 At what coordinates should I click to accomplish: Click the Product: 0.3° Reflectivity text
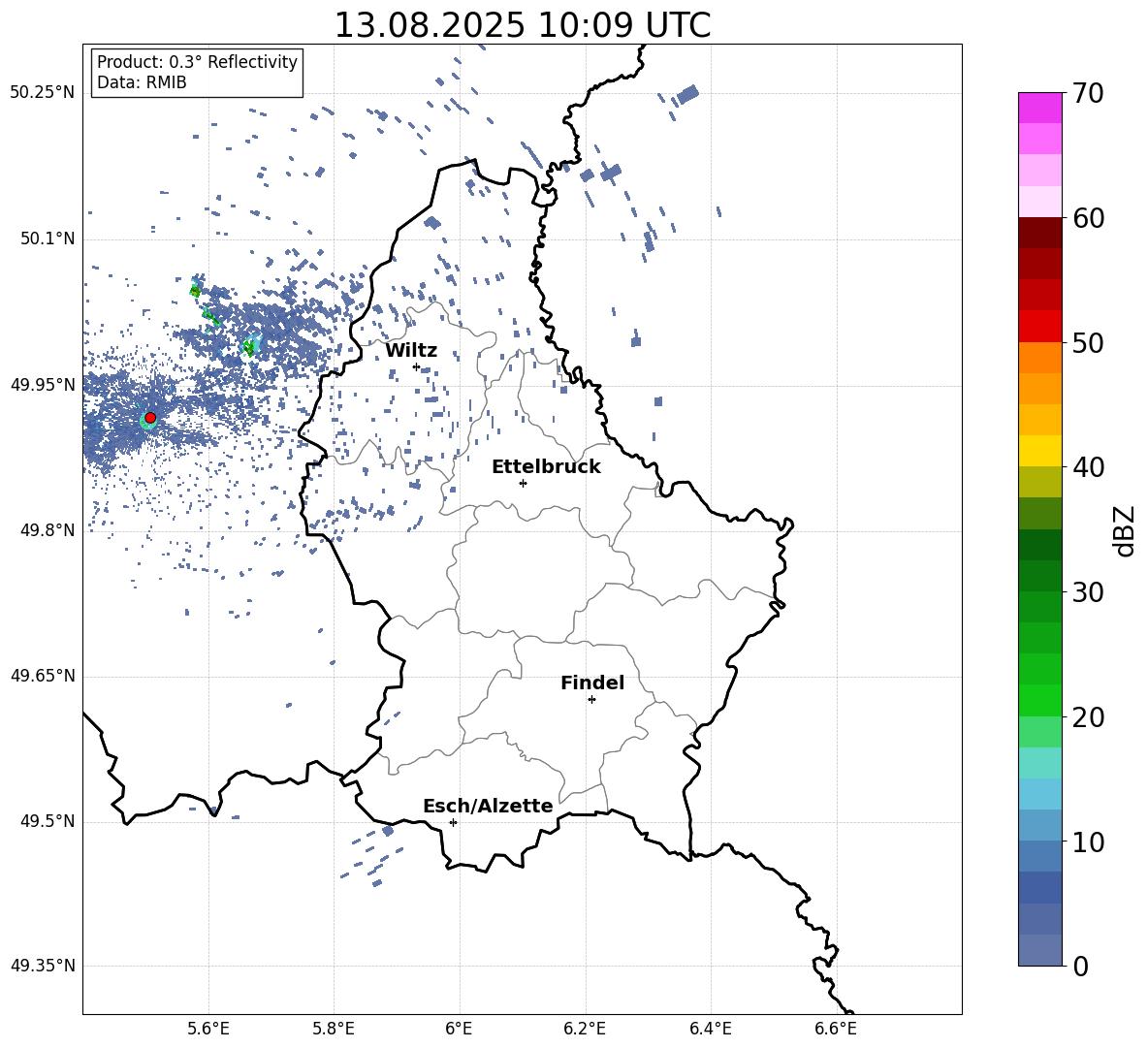(x=197, y=62)
